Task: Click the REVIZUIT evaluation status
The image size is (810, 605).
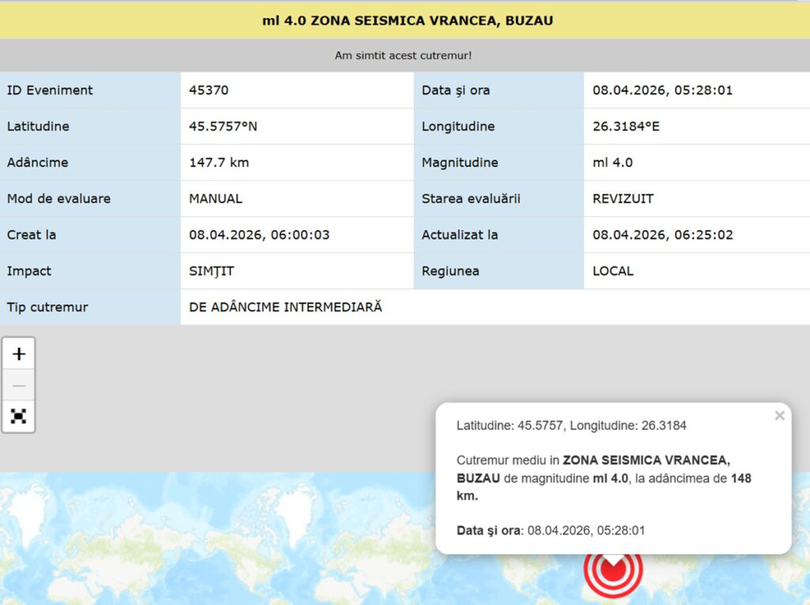Action: tap(623, 199)
